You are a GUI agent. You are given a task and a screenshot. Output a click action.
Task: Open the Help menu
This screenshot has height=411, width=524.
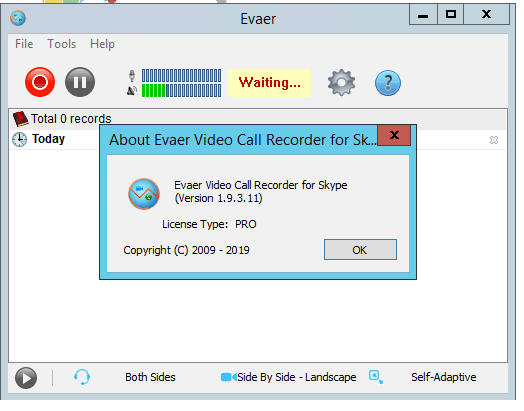tap(103, 44)
